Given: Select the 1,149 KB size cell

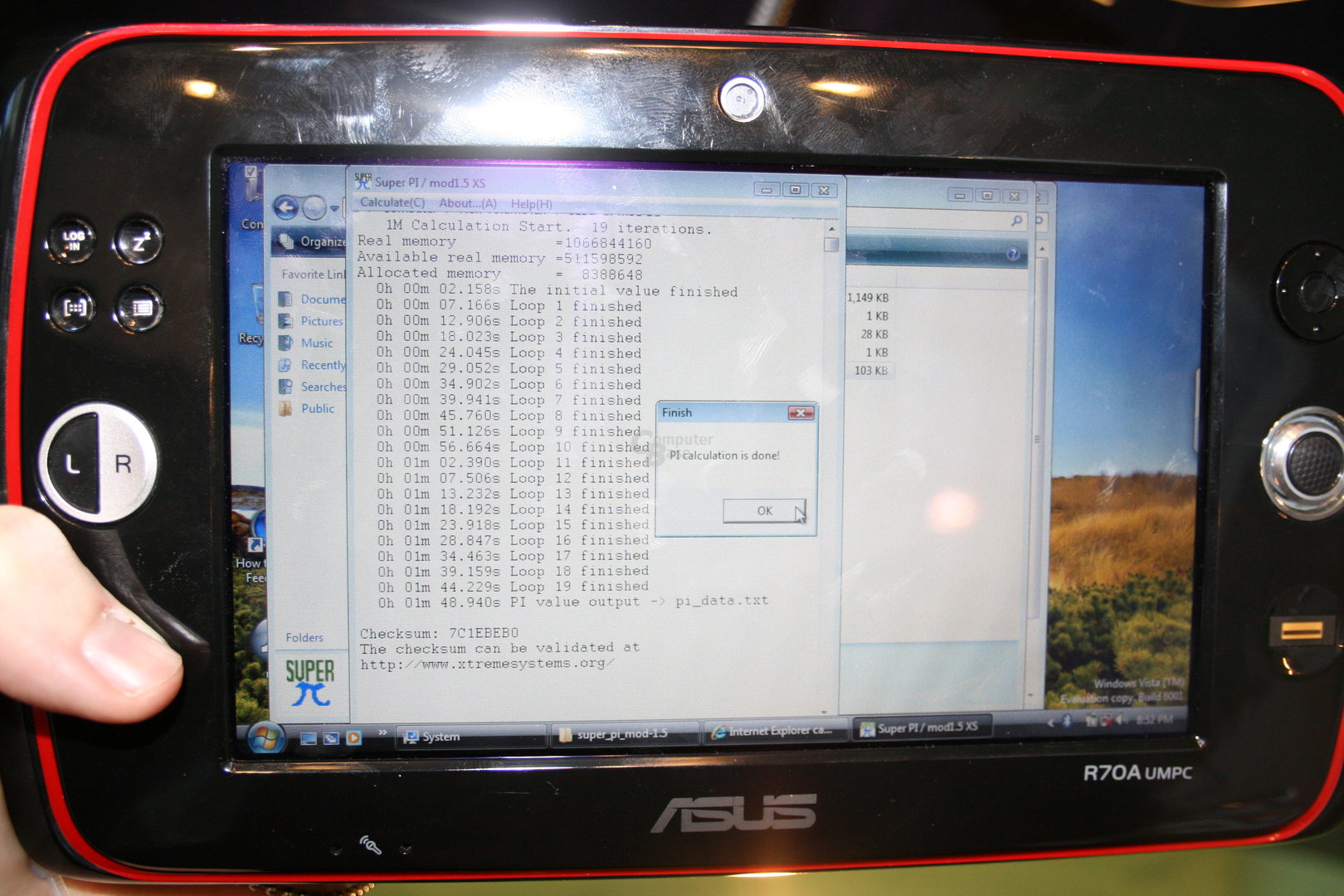Looking at the screenshot, I should pos(868,297).
